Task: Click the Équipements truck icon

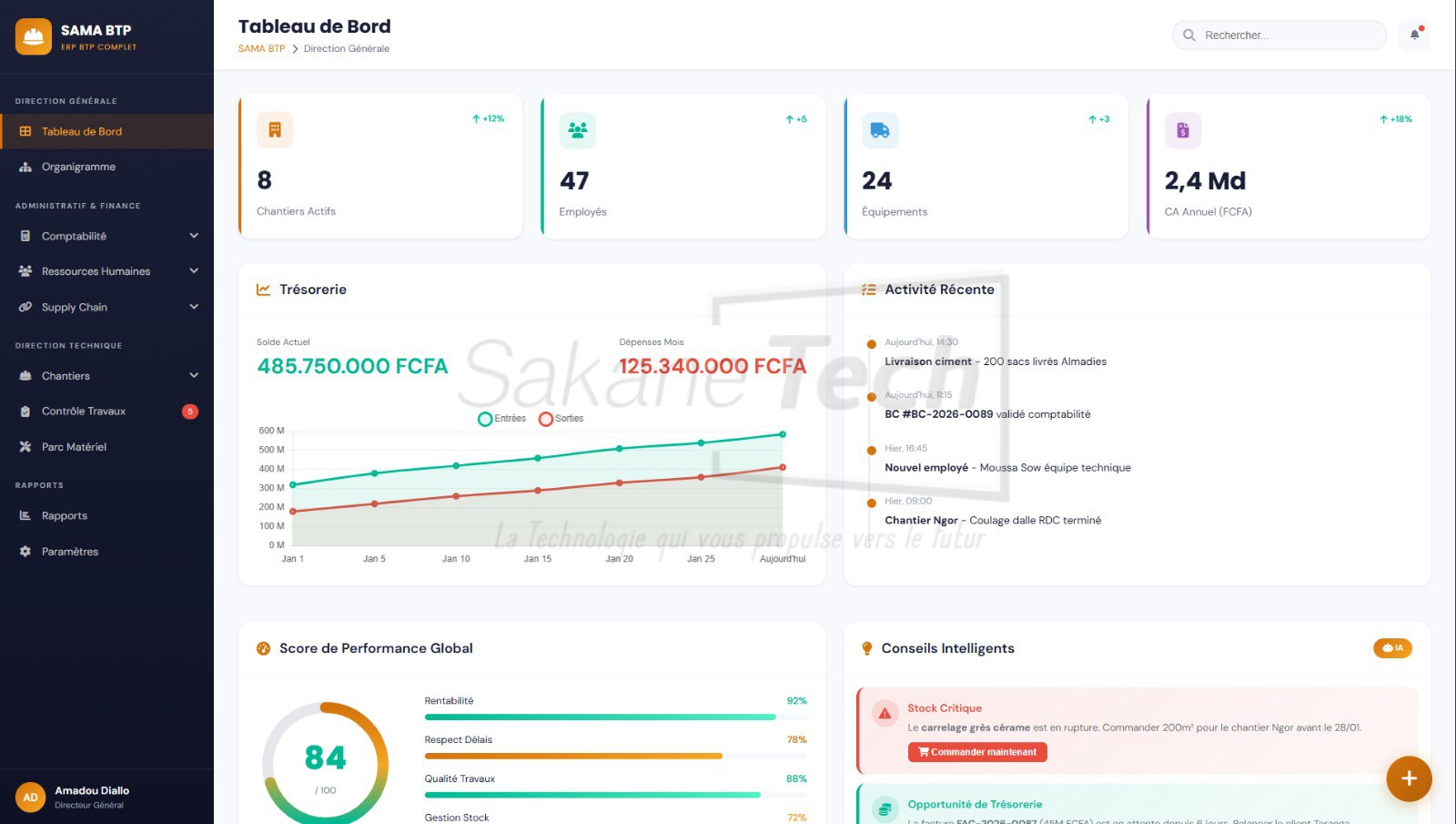Action: coord(880,130)
